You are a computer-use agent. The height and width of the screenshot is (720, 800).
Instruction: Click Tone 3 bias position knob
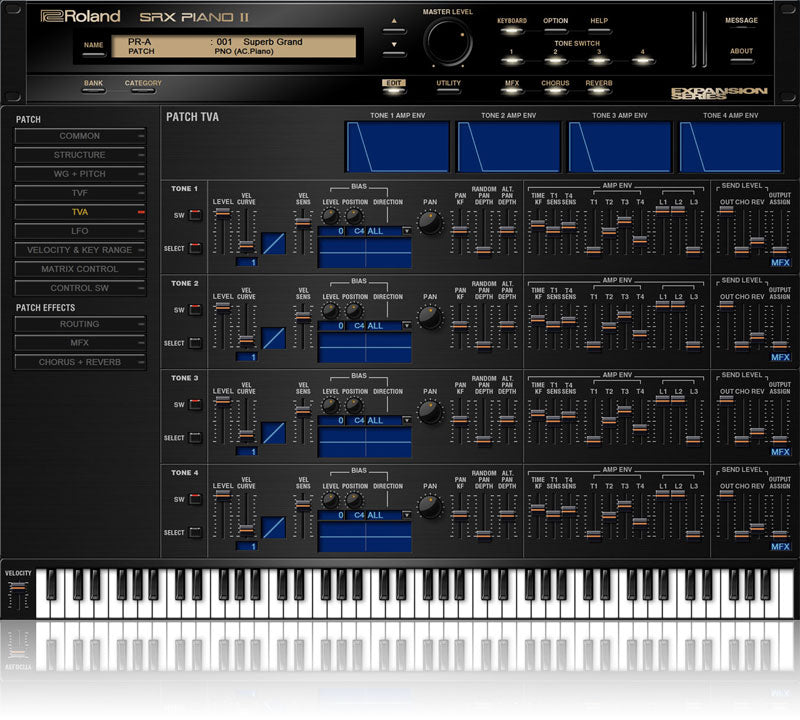354,406
